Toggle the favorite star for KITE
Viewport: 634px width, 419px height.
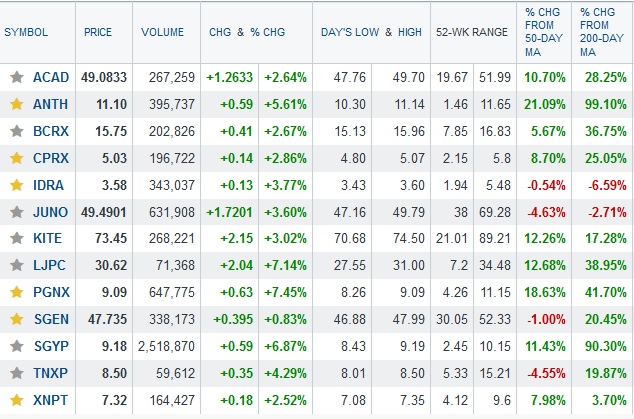17,238
